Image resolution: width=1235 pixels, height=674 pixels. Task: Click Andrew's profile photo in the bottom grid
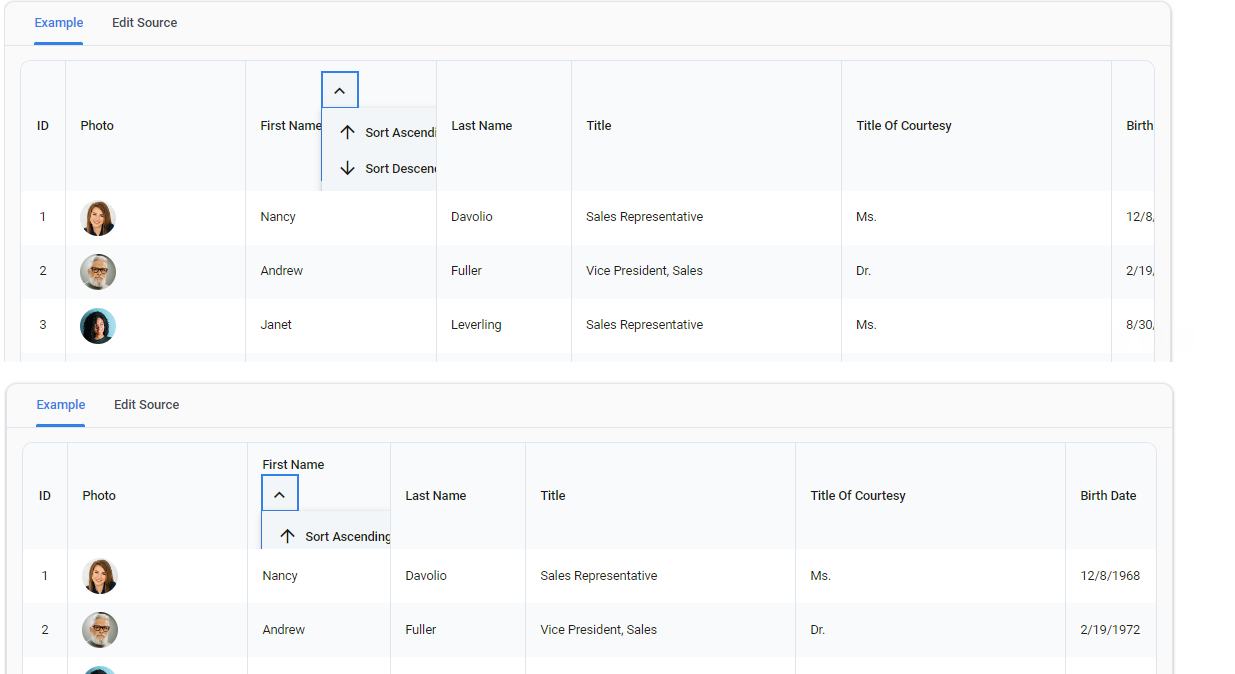click(100, 630)
